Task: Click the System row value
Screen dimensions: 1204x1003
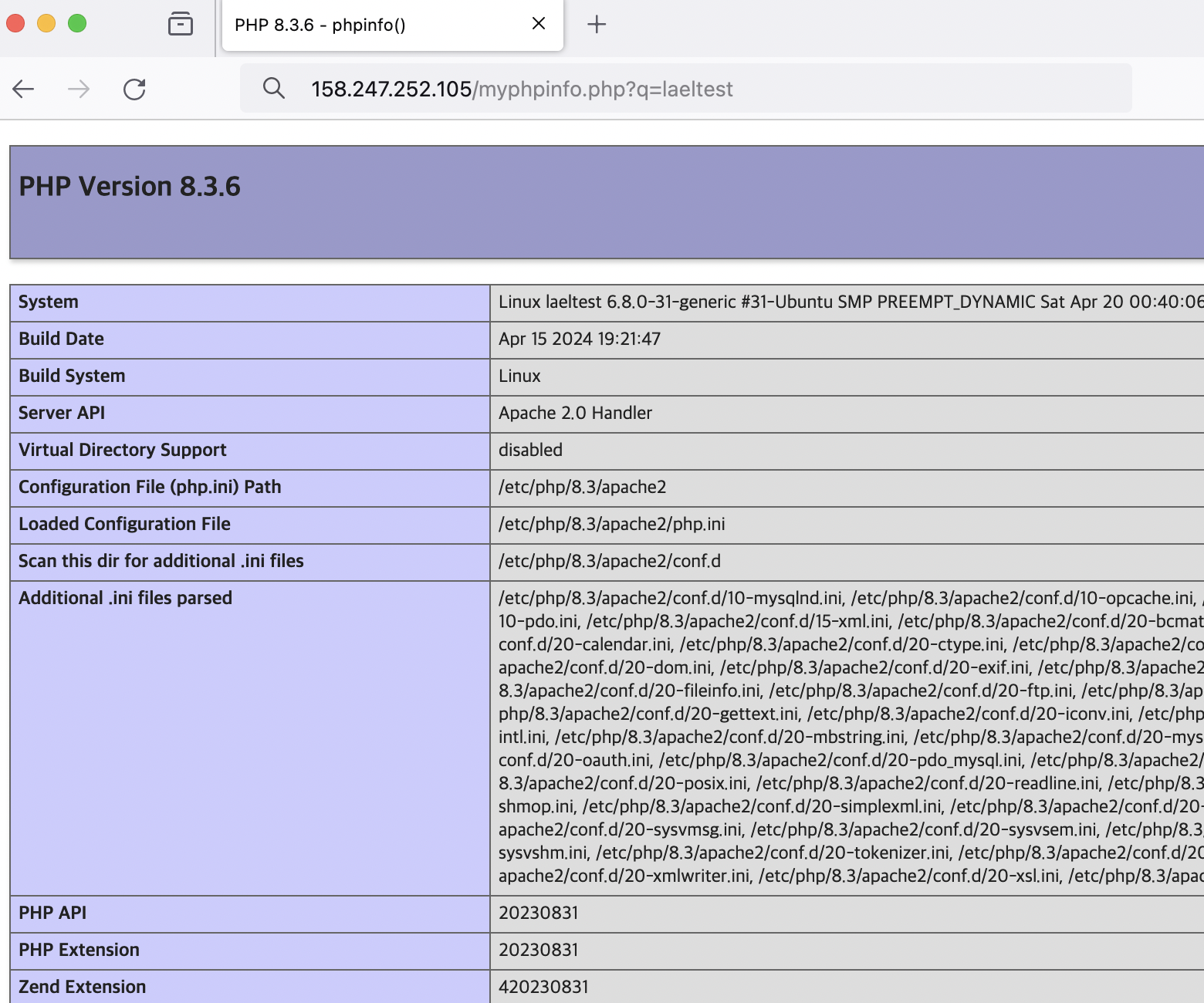Action: click(x=772, y=302)
